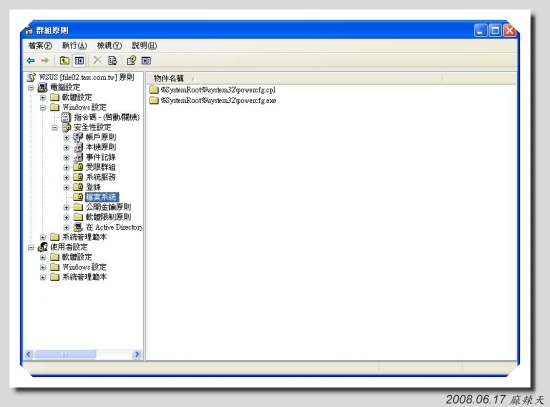The height and width of the screenshot is (407, 550).
Task: Open the 執行(A) menu
Action: pyautogui.click(x=75, y=46)
